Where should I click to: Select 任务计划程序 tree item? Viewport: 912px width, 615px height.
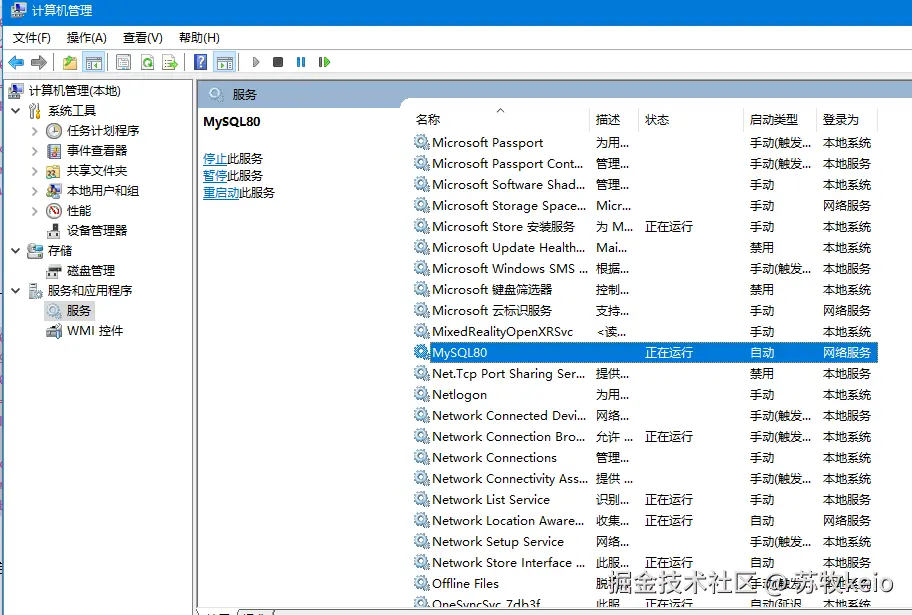tap(103, 131)
